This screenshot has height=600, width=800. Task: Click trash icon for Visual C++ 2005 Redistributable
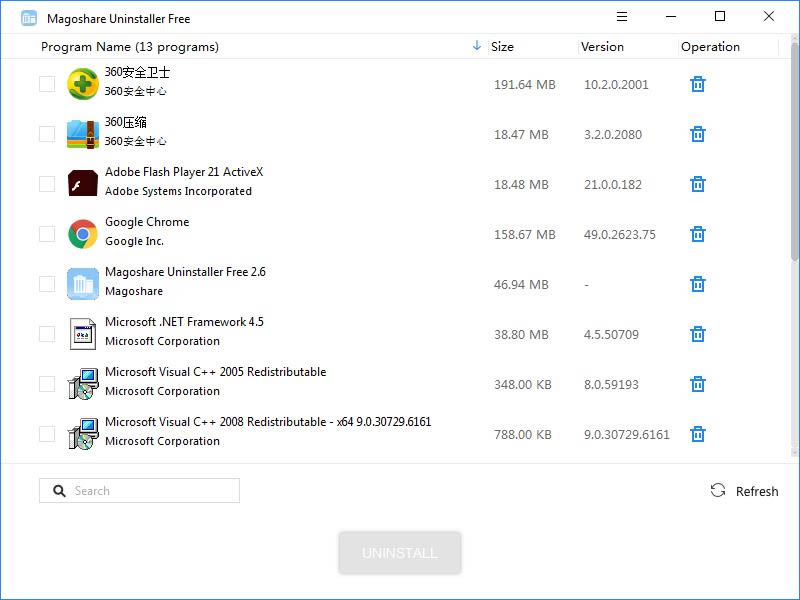coord(698,384)
